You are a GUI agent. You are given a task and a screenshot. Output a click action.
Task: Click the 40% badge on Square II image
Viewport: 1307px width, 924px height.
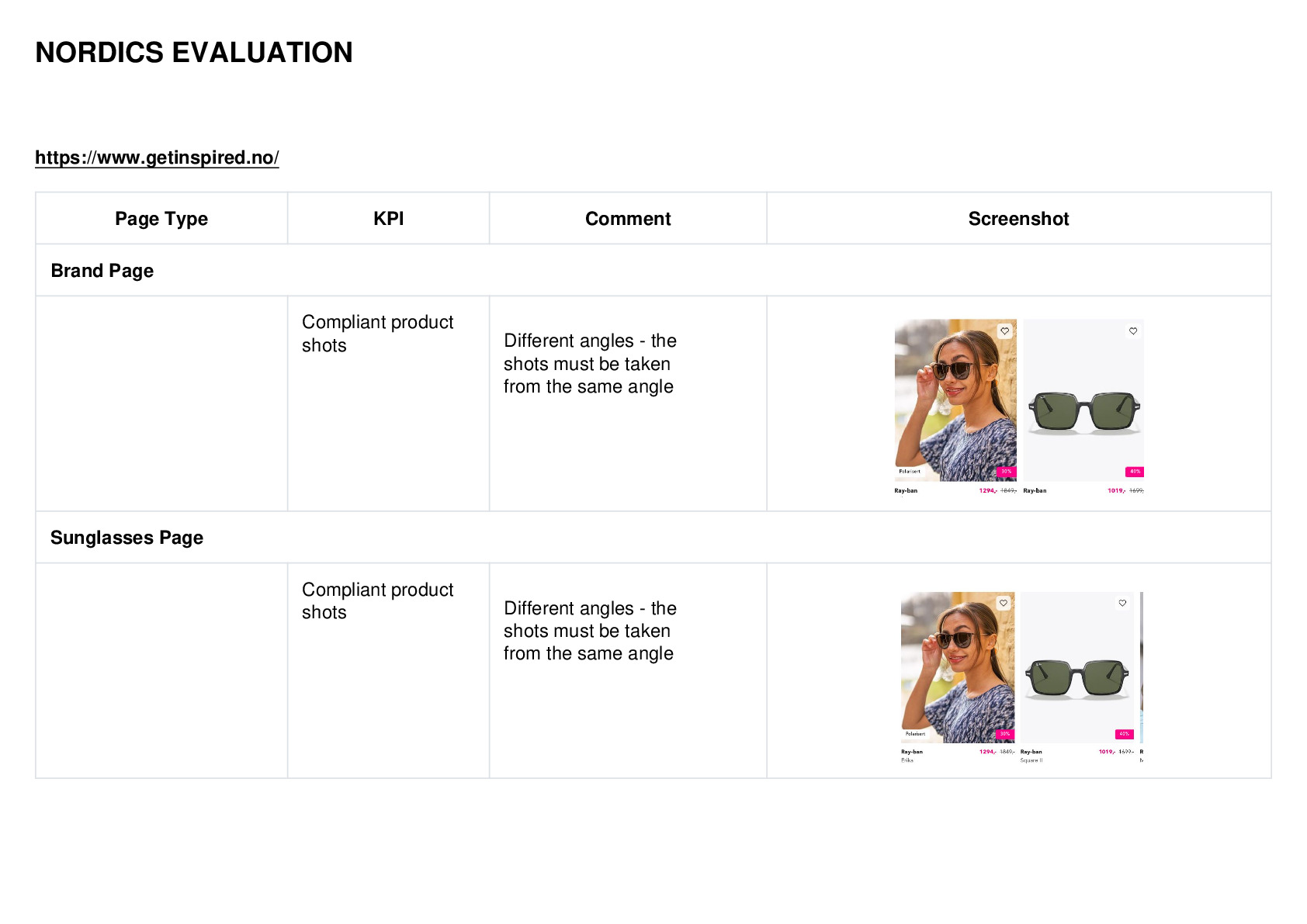coord(1125,734)
